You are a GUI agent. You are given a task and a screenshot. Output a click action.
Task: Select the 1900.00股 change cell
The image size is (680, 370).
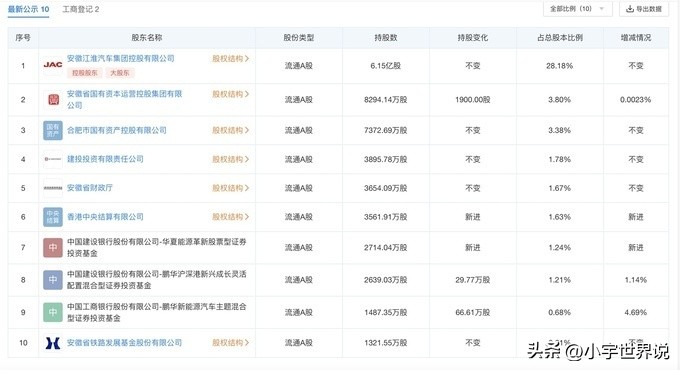(x=473, y=100)
